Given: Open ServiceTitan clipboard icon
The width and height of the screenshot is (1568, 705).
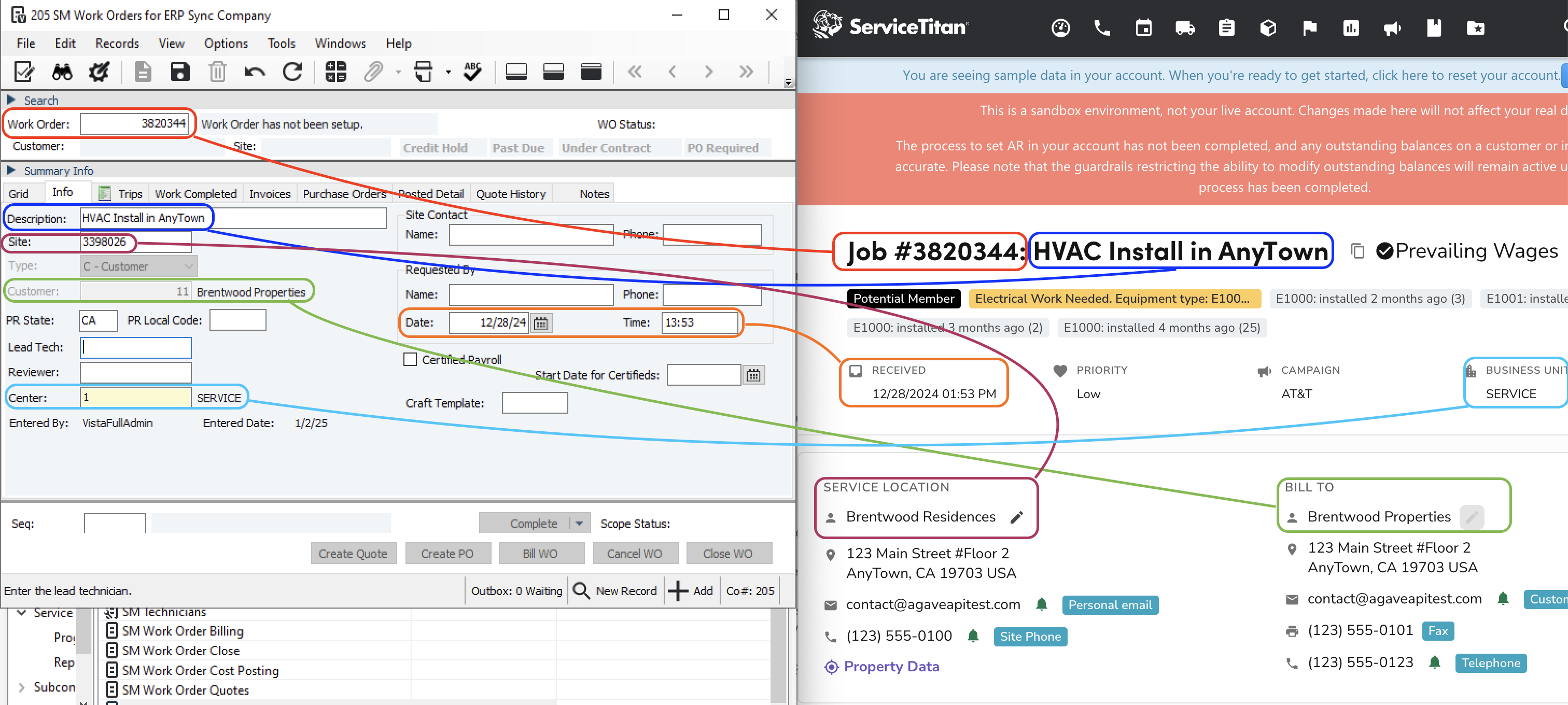Looking at the screenshot, I should [1226, 28].
